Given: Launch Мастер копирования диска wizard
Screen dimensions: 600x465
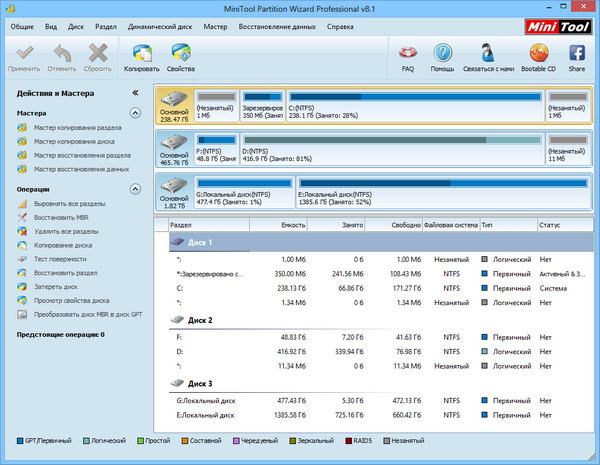Looking at the screenshot, I should (74, 142).
